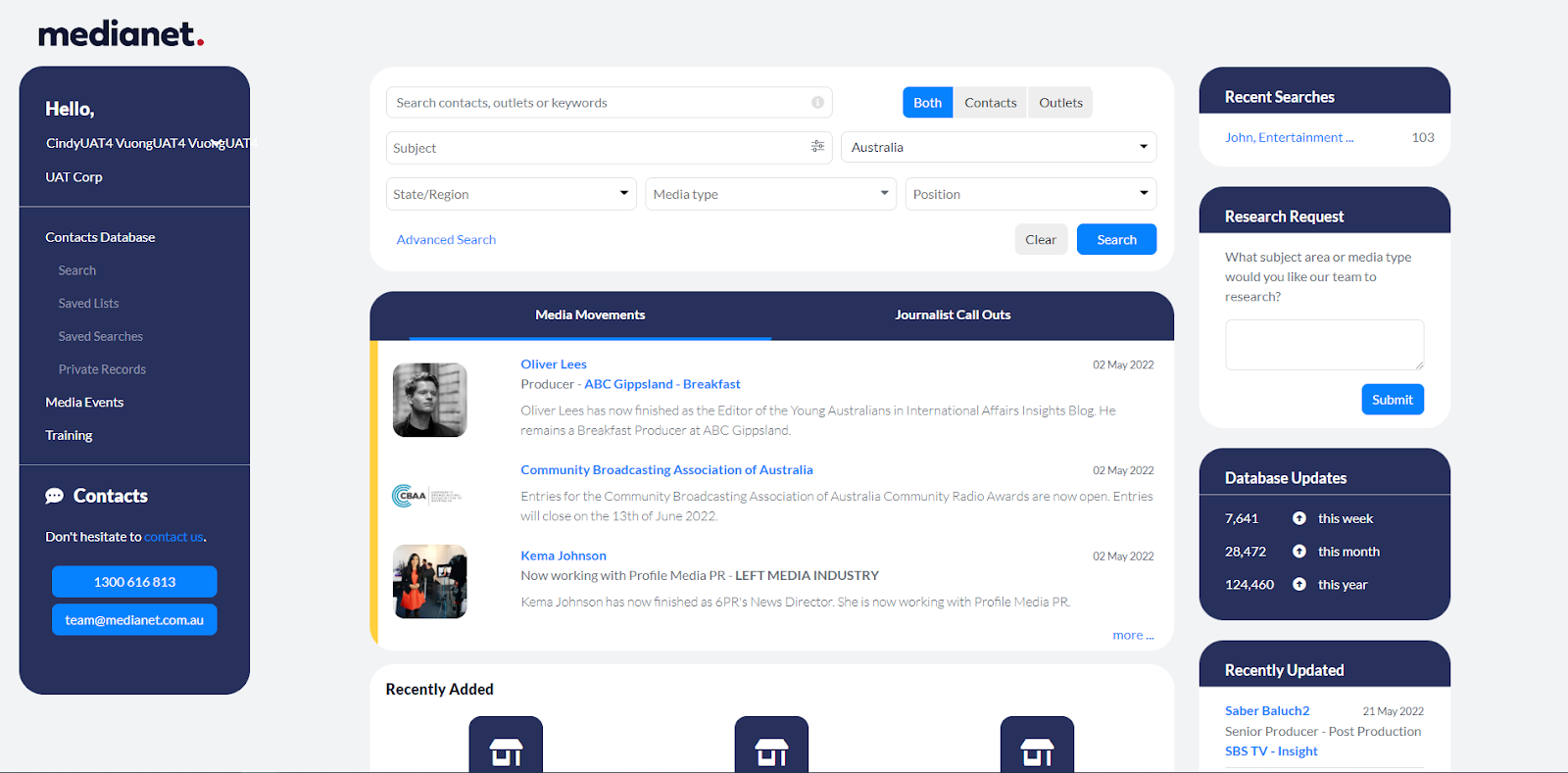This screenshot has height=773, width=1568.
Task: Open Training in the sidebar
Action: point(69,435)
